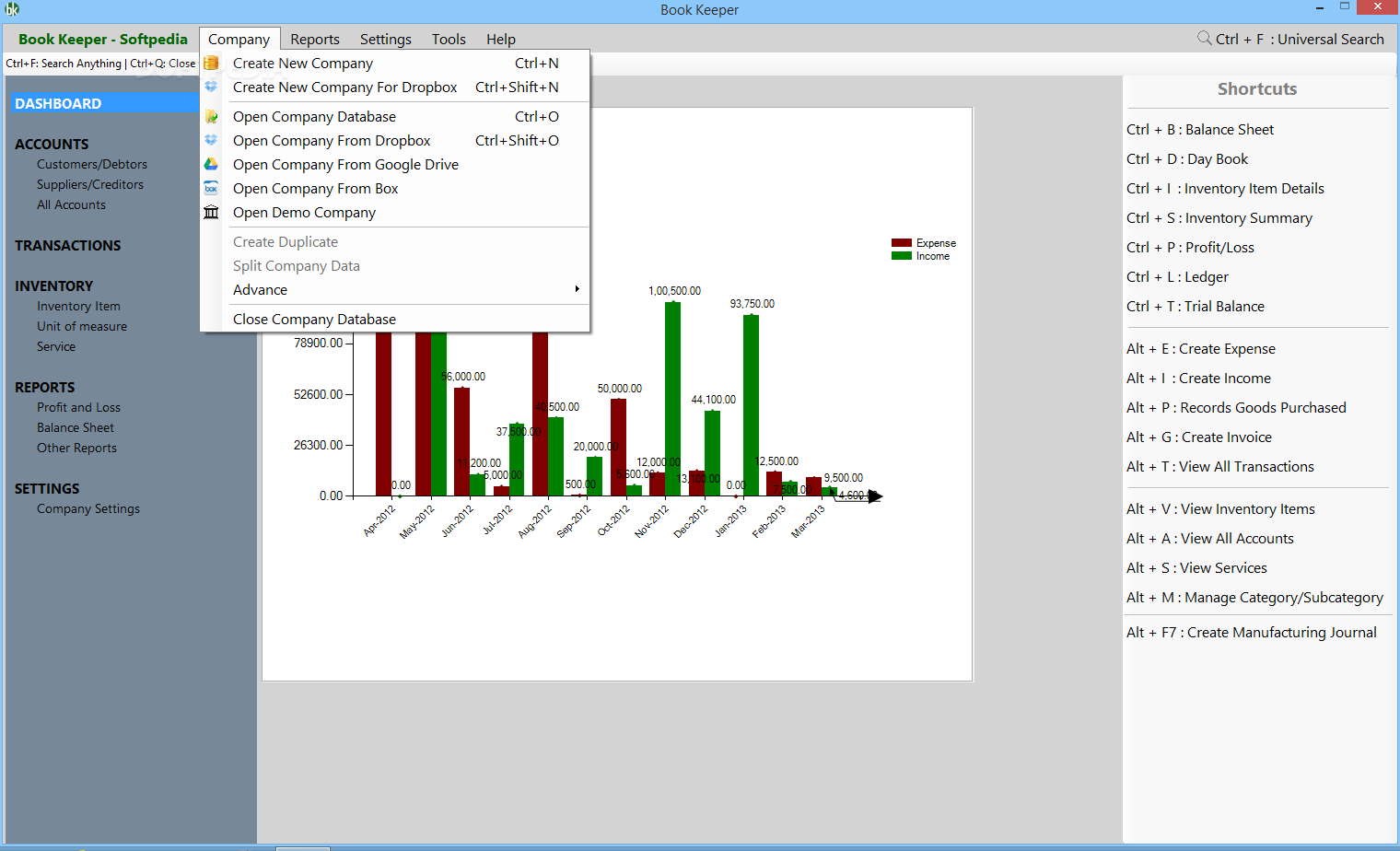Image resolution: width=1400 pixels, height=851 pixels.
Task: Open Customers/Debtors in sidebar
Action: [92, 165]
